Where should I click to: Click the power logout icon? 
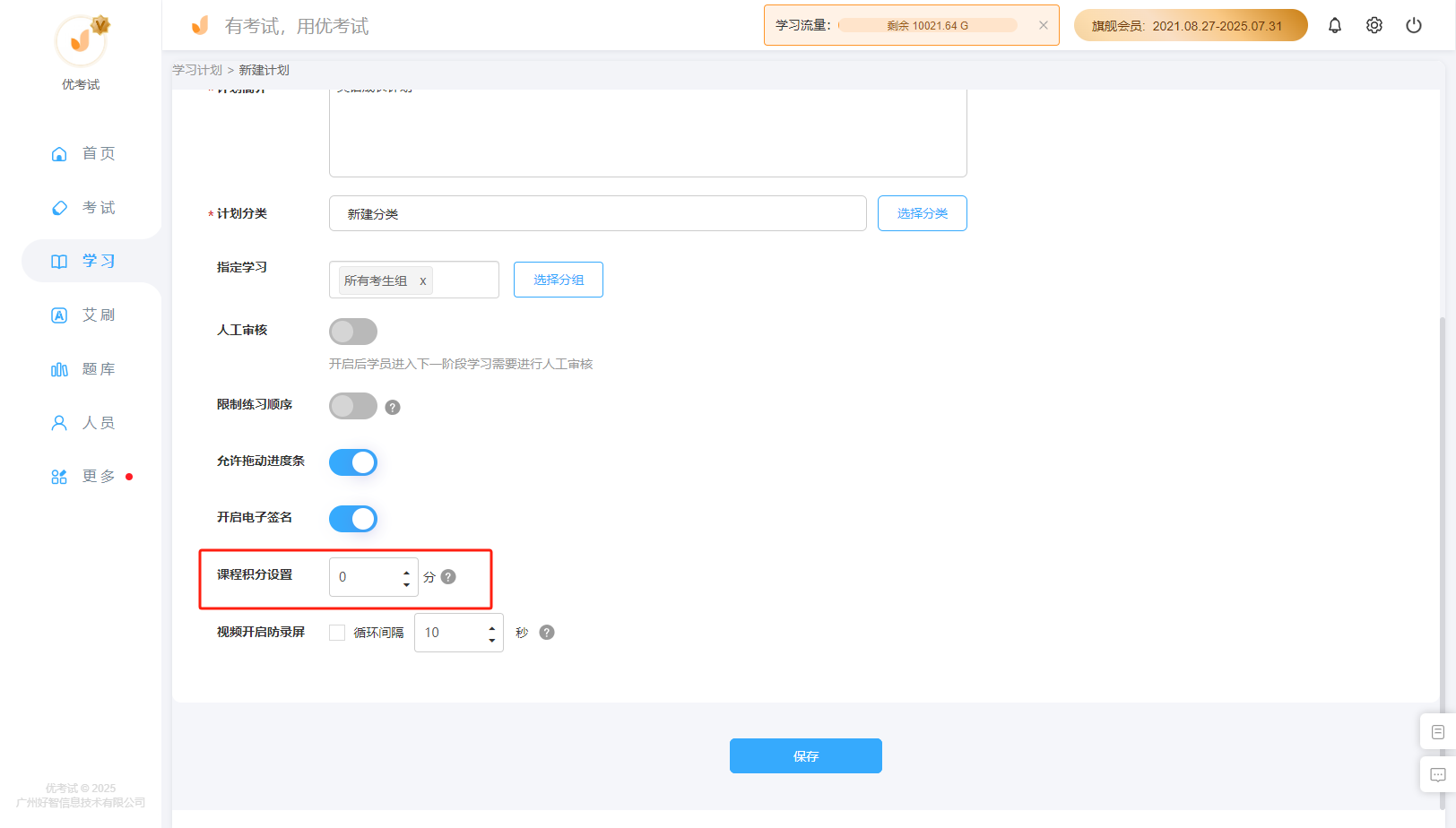1414,25
